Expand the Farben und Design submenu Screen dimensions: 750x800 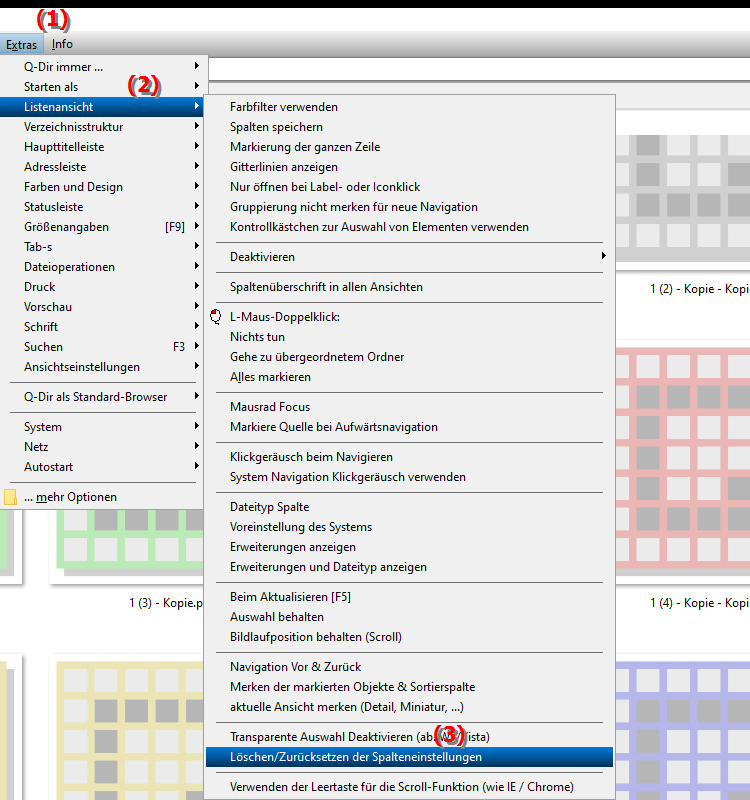102,187
